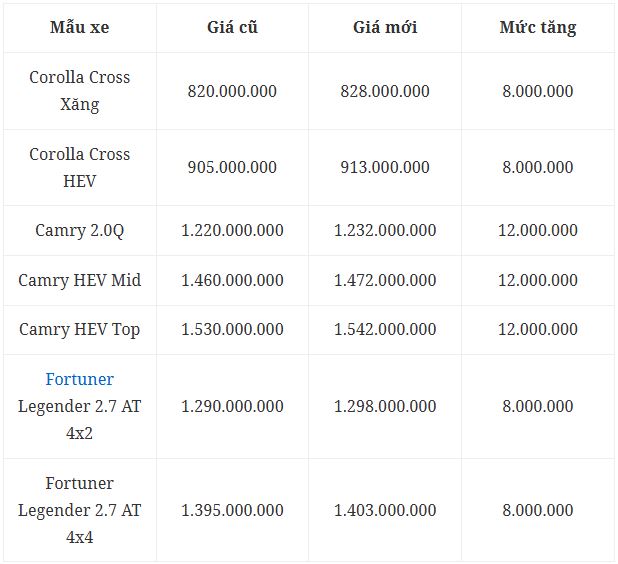
Task: Click the "Mẫu xe" column header
Action: (x=79, y=28)
